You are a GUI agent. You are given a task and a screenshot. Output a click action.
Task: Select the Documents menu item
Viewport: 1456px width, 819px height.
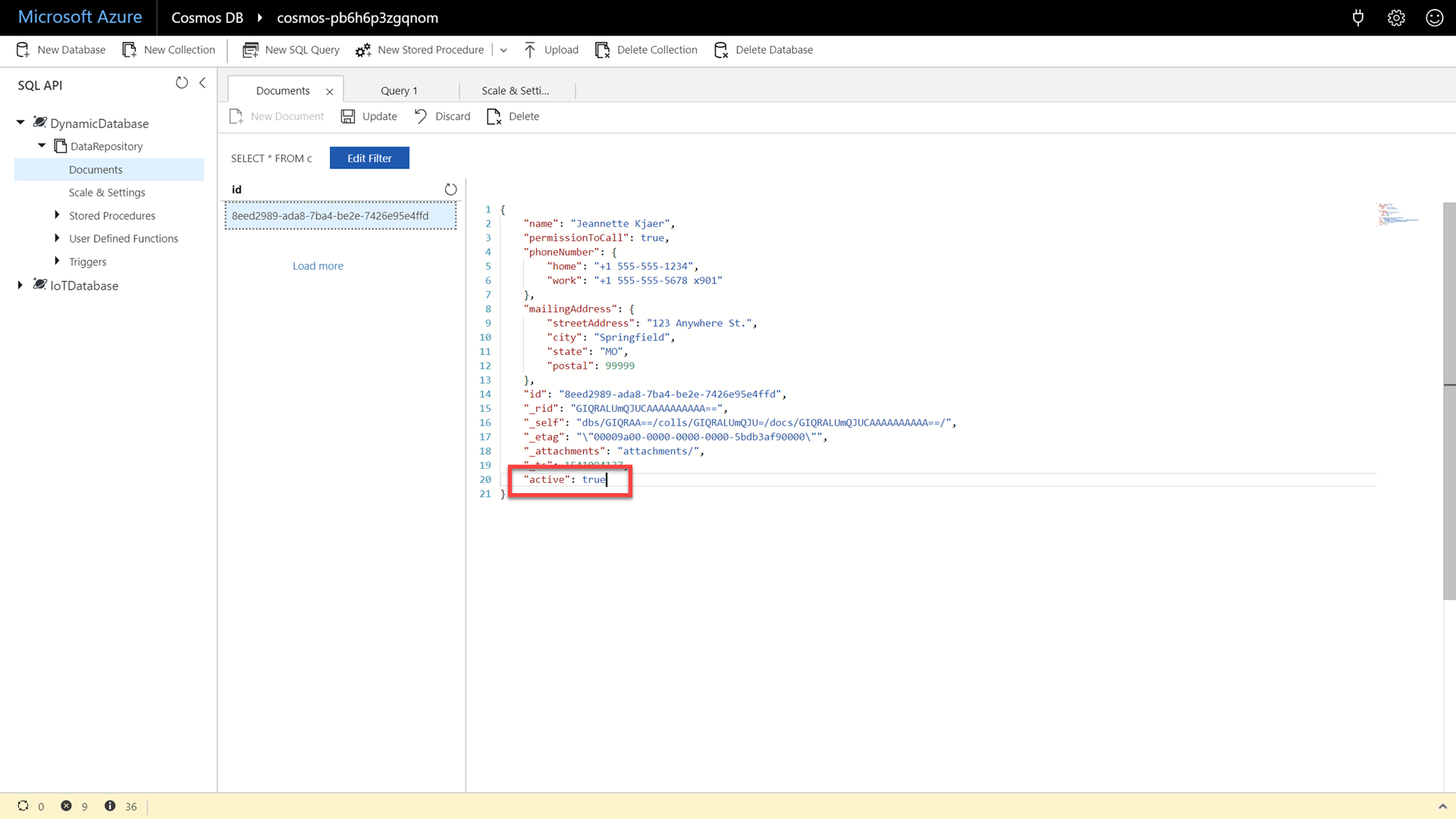tap(95, 168)
